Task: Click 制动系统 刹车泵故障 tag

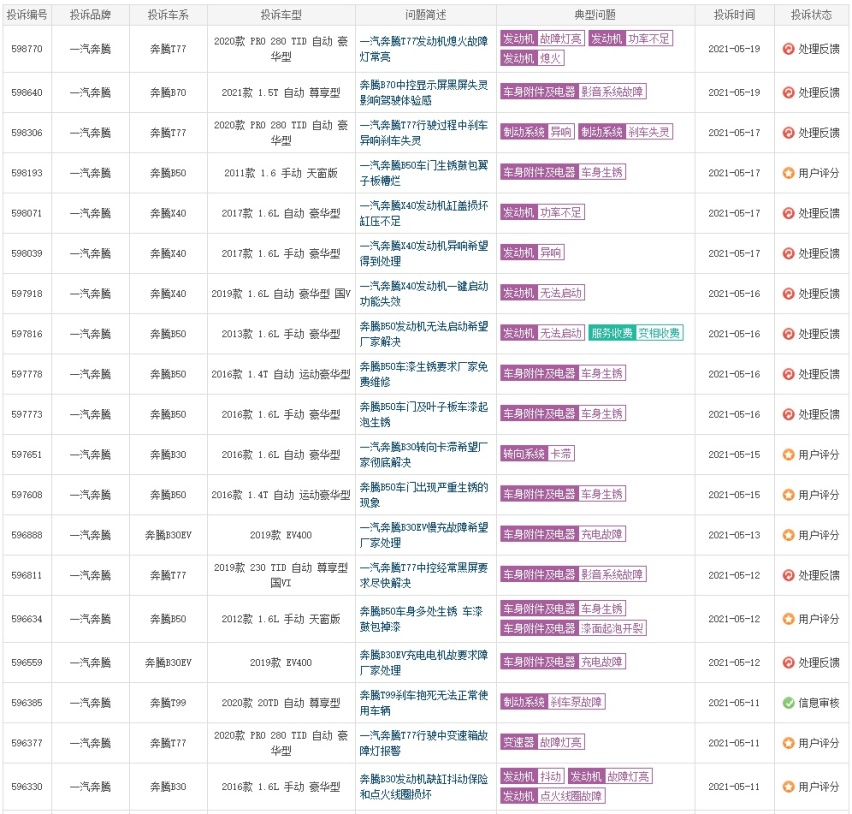Action: [553, 702]
